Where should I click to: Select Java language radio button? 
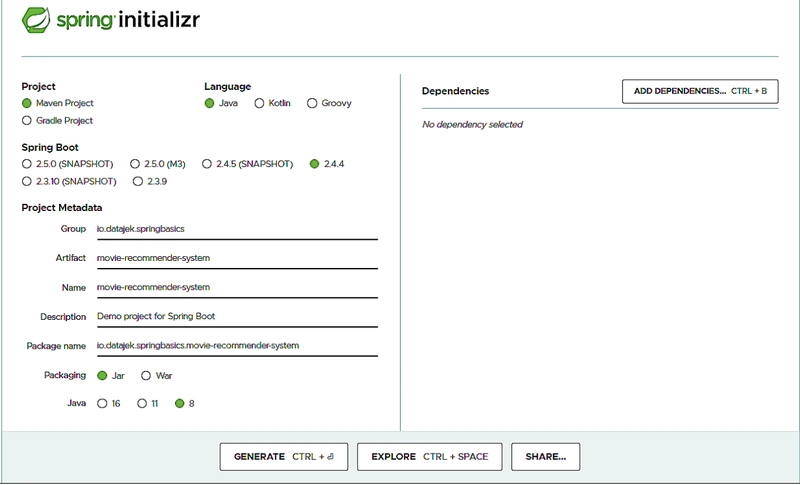tap(210, 103)
